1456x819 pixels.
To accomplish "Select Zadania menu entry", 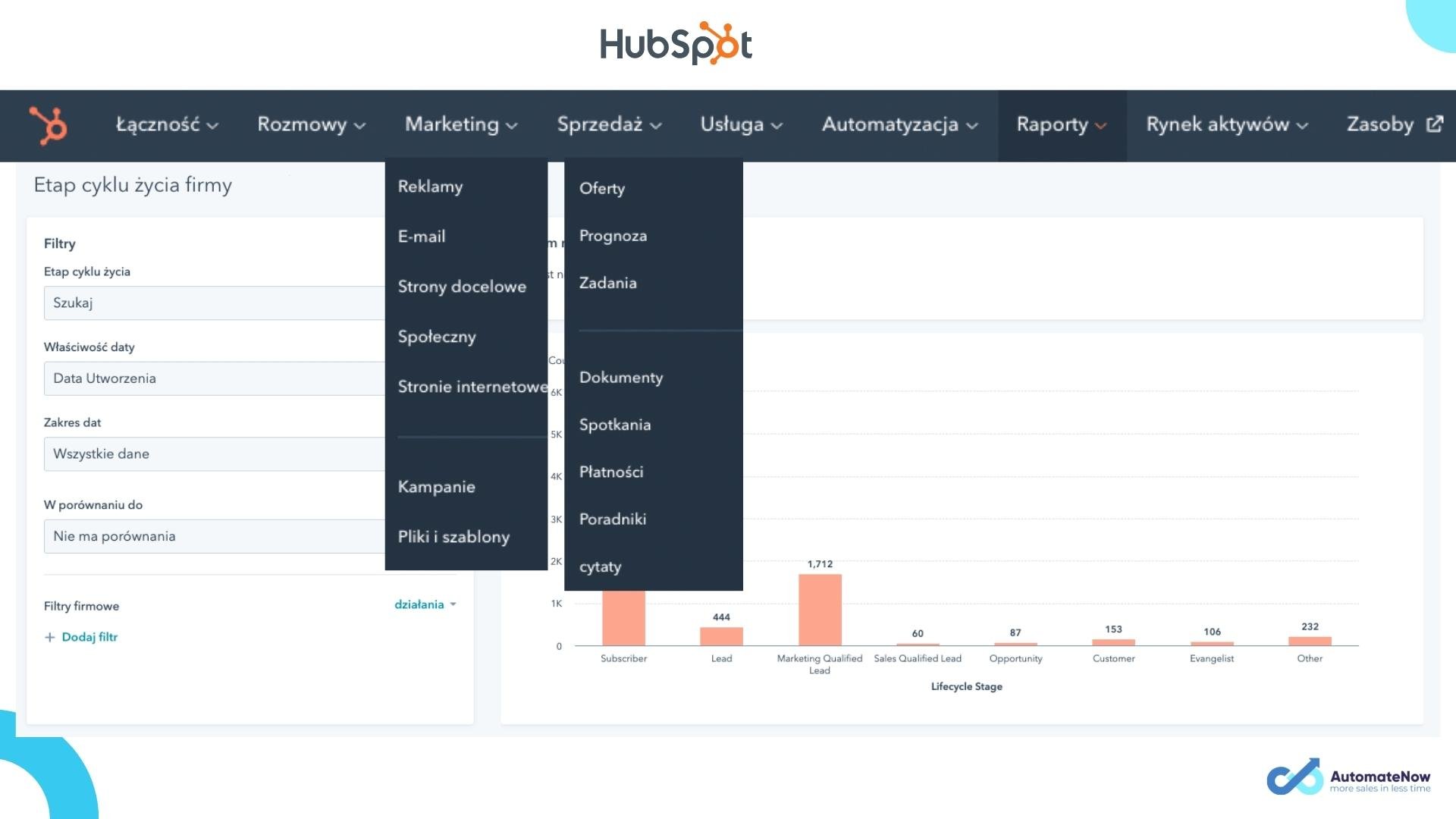I will [607, 283].
